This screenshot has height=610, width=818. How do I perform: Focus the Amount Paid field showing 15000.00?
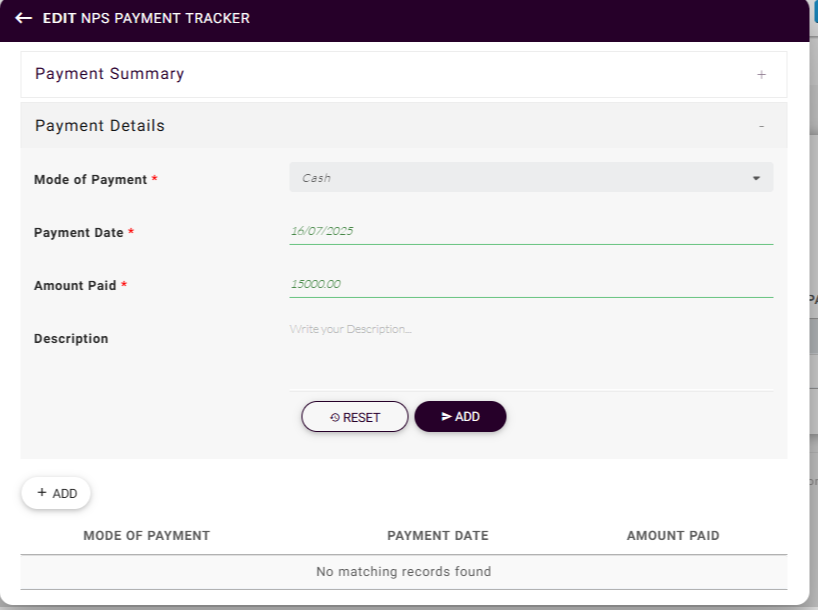pyautogui.click(x=531, y=284)
